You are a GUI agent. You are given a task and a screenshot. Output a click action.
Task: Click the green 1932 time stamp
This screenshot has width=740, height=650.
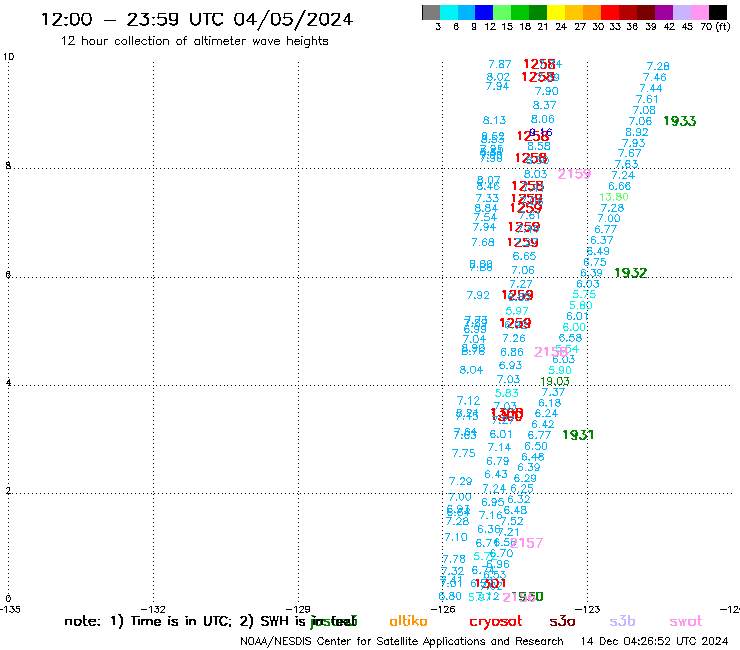[631, 273]
